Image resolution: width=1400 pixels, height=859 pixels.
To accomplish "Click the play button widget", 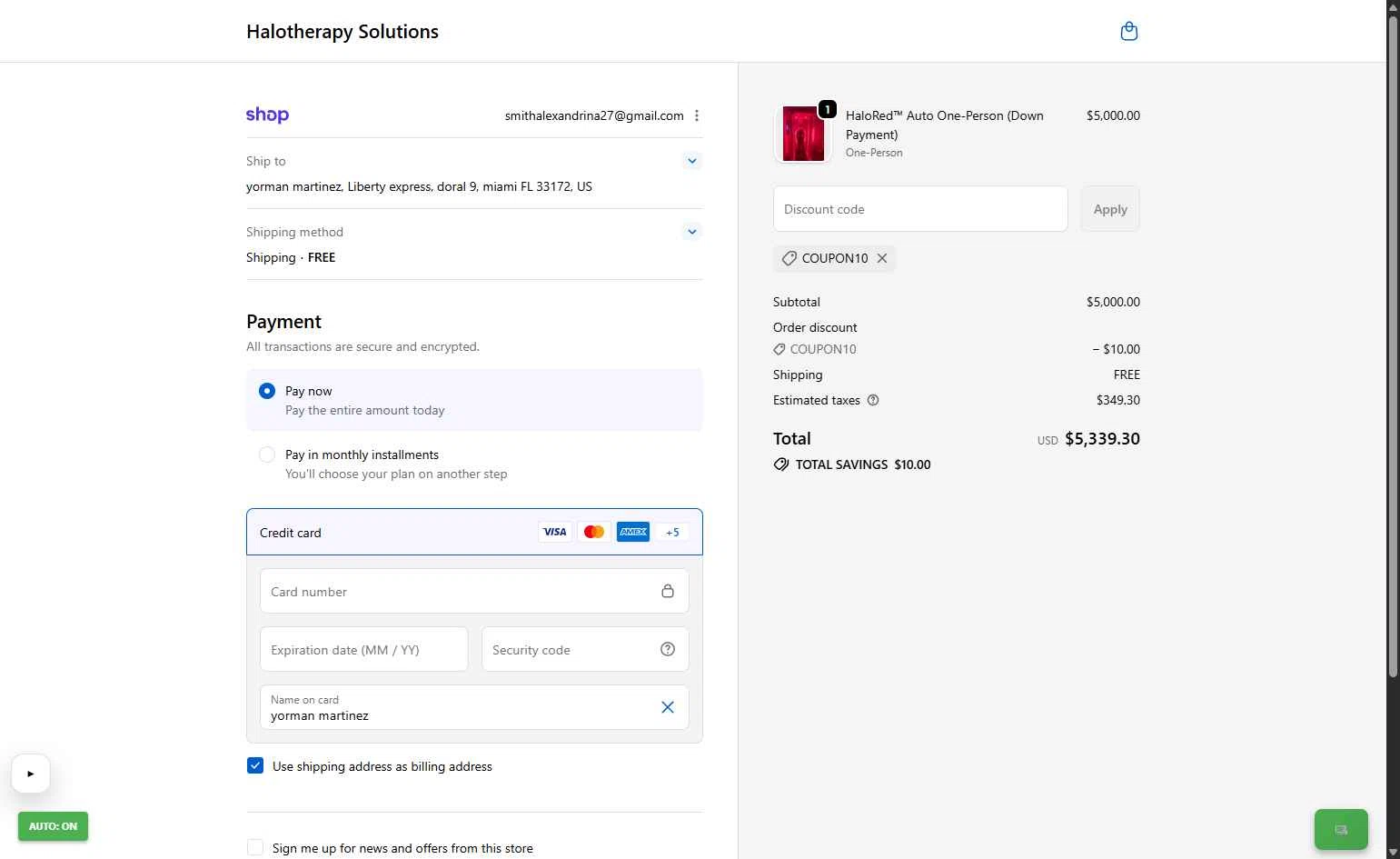I will point(31,774).
